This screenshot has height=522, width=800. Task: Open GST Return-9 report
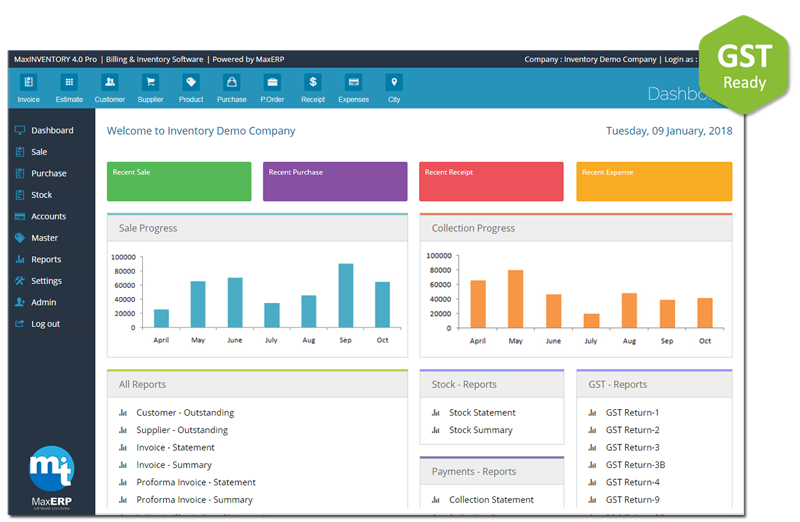(632, 500)
